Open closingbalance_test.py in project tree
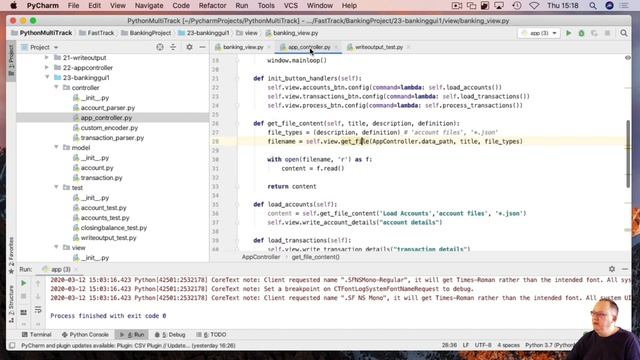This screenshot has height=360, width=640. point(113,228)
